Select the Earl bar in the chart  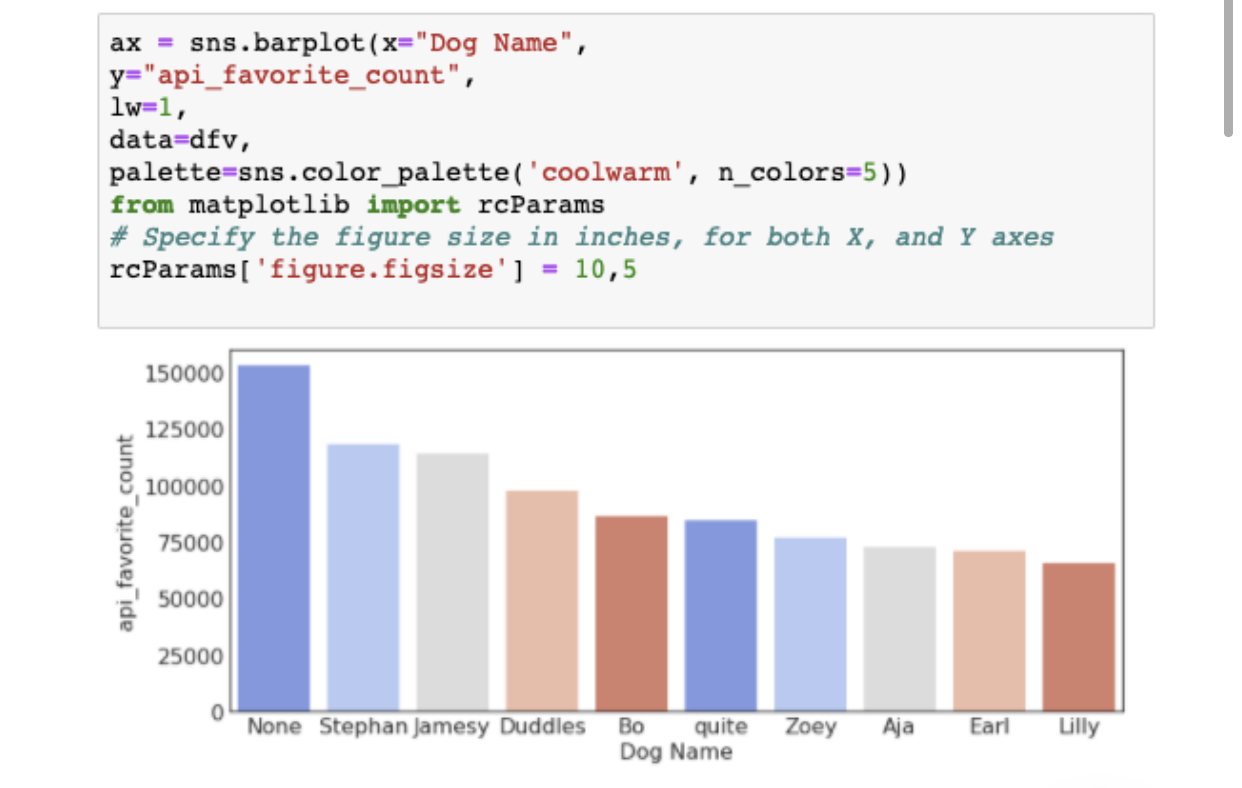pos(988,630)
